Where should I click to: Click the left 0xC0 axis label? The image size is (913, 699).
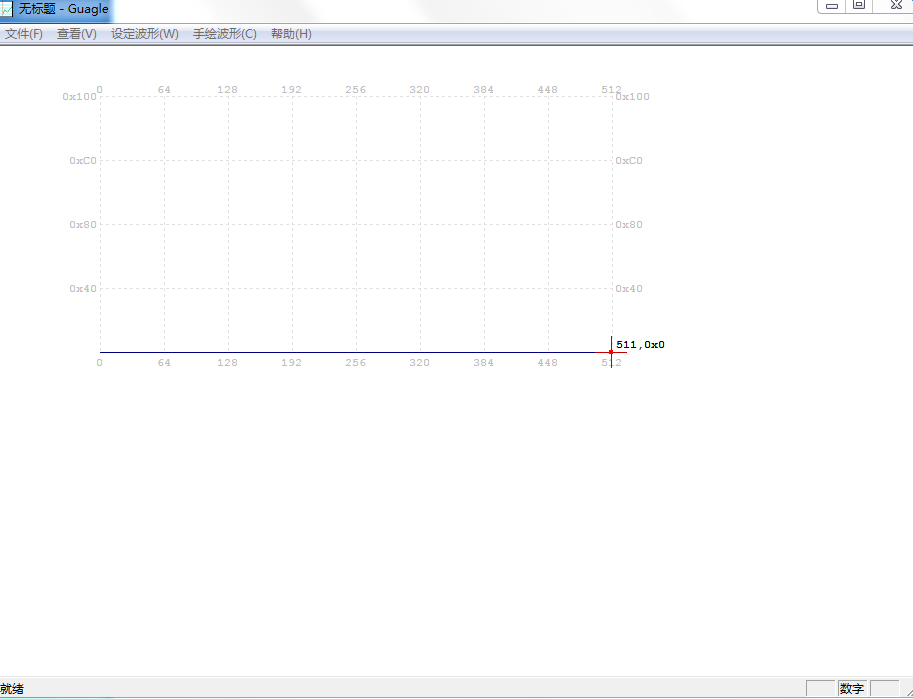pos(83,161)
